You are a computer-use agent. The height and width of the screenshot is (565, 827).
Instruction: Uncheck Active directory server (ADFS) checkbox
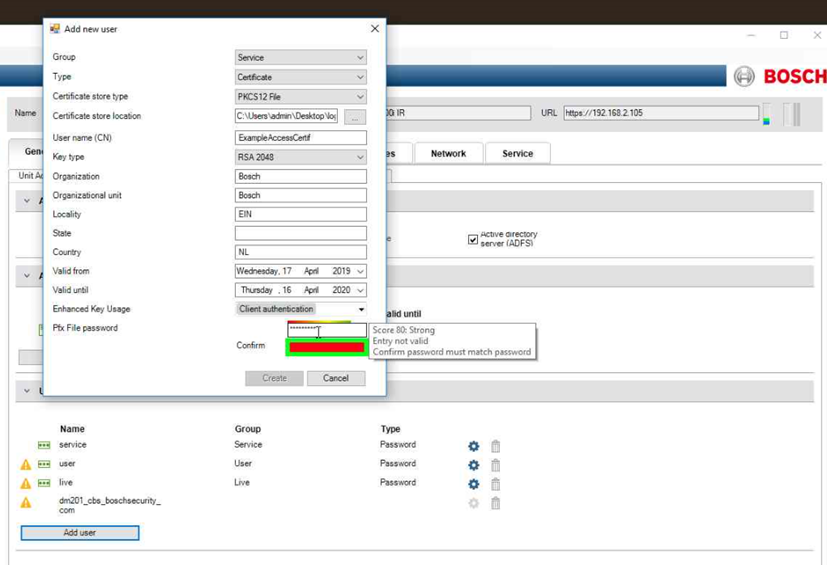pyautogui.click(x=473, y=239)
